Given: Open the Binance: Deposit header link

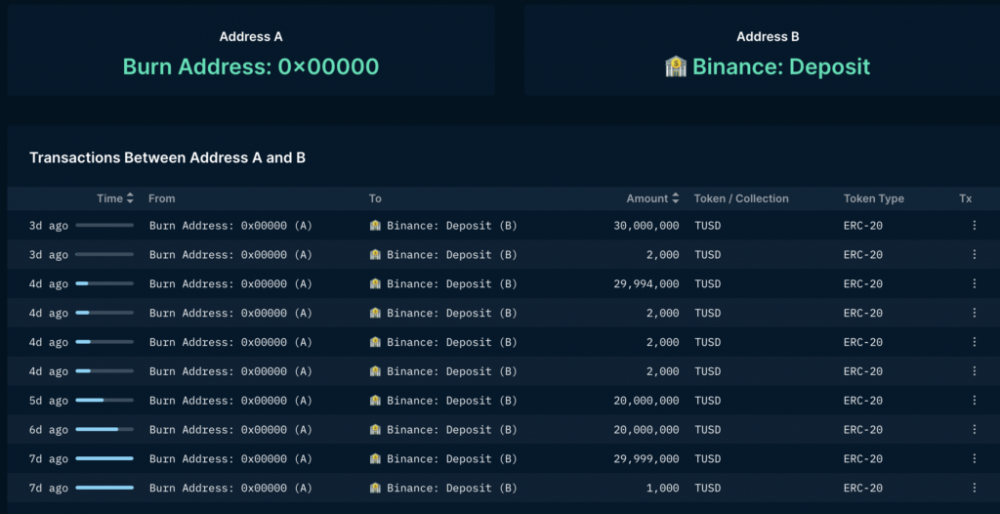Looking at the screenshot, I should (781, 66).
